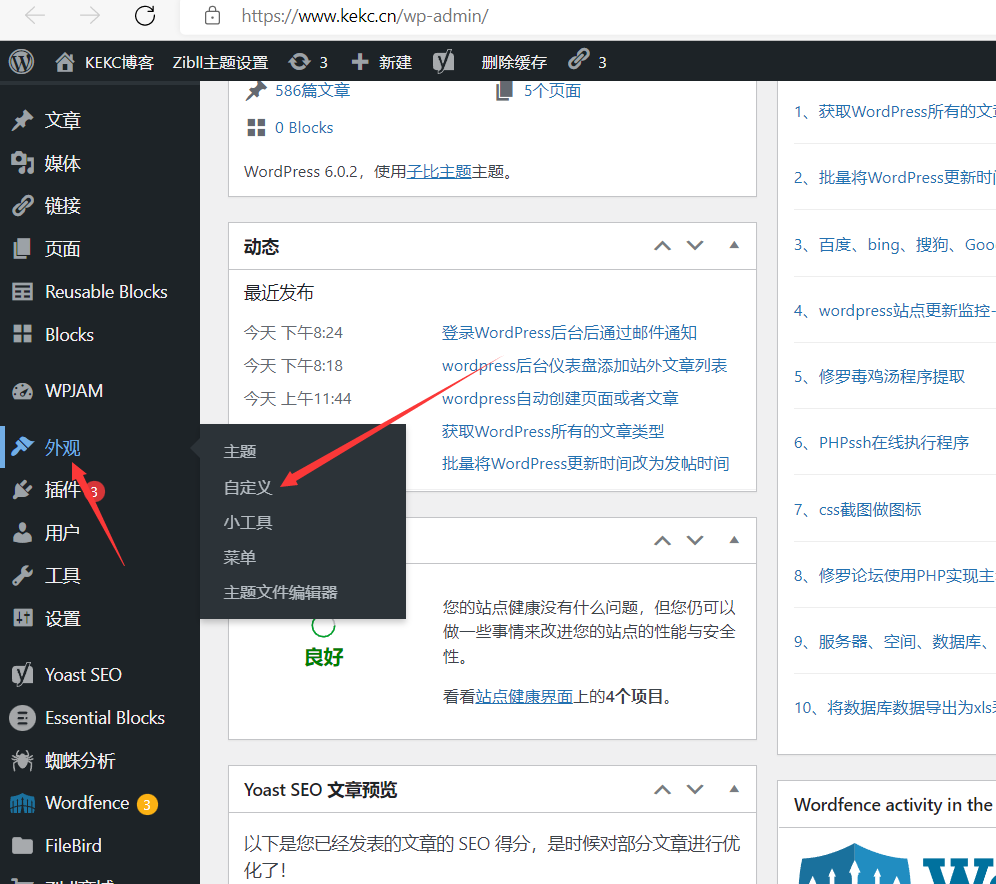Move the 动态 panel down
This screenshot has height=884, width=996.
695,246
